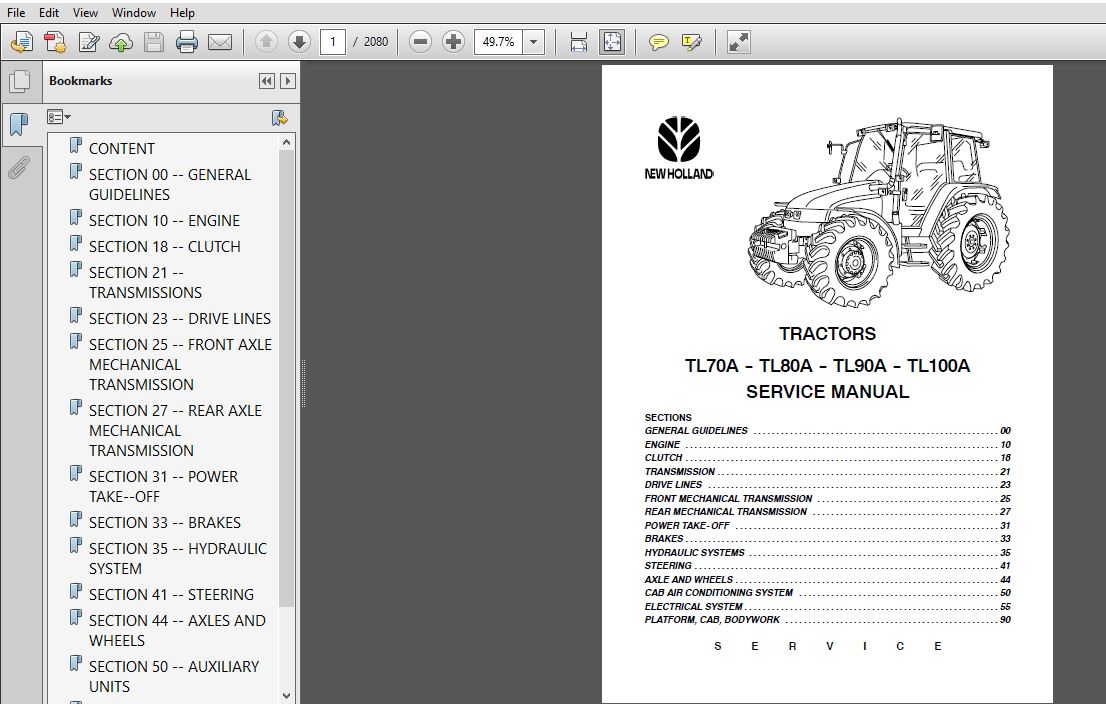Click the cloud upload icon
Screen dimensions: 1106x704
pos(121,42)
